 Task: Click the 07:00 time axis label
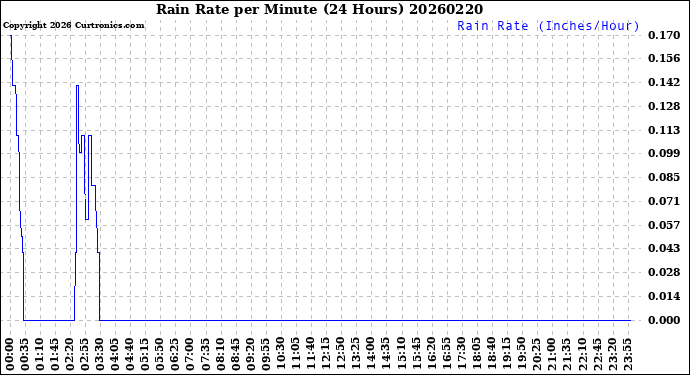click(191, 355)
